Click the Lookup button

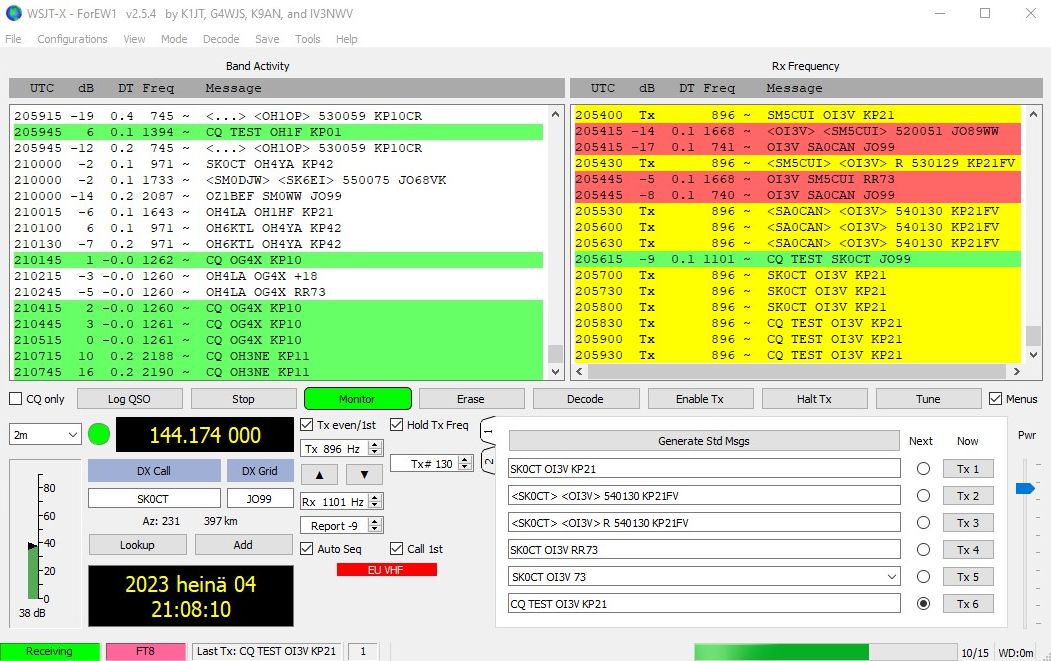tap(137, 545)
